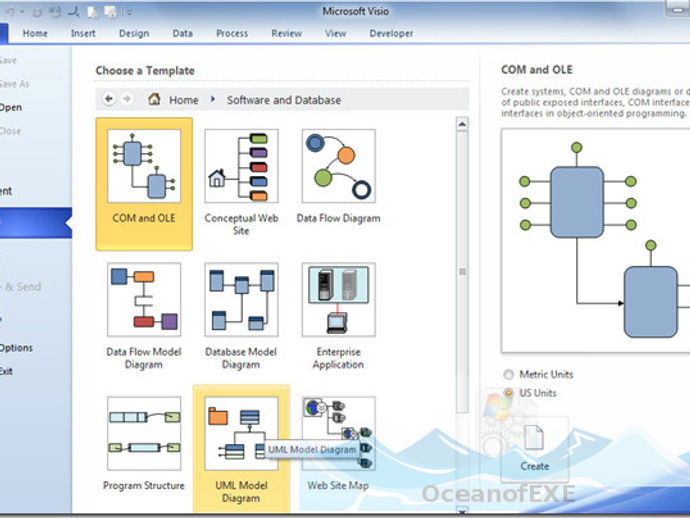Click the 'Database Model Diagram' label text
The width and height of the screenshot is (690, 518).
click(241, 358)
